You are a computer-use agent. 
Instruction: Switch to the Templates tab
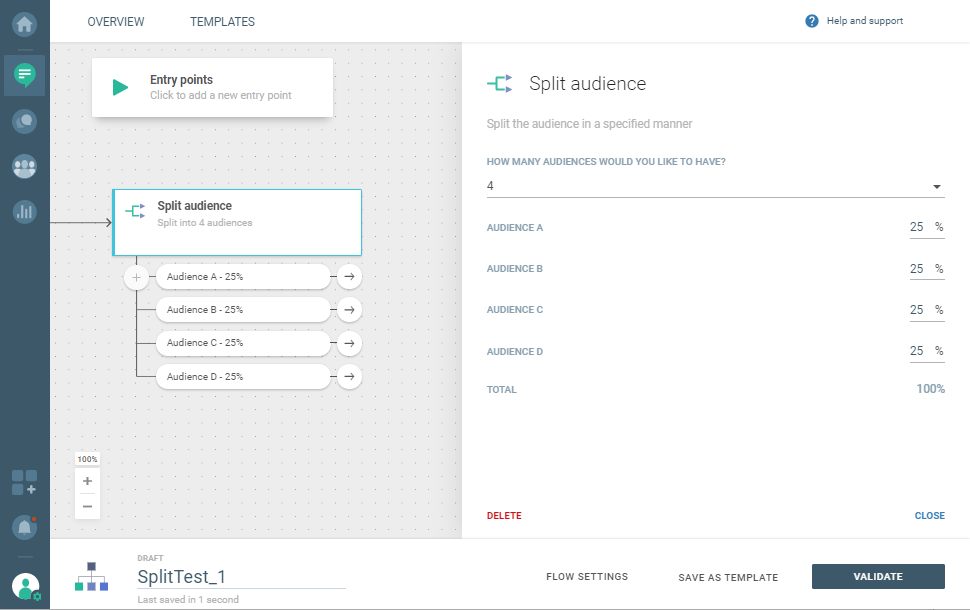pos(222,22)
